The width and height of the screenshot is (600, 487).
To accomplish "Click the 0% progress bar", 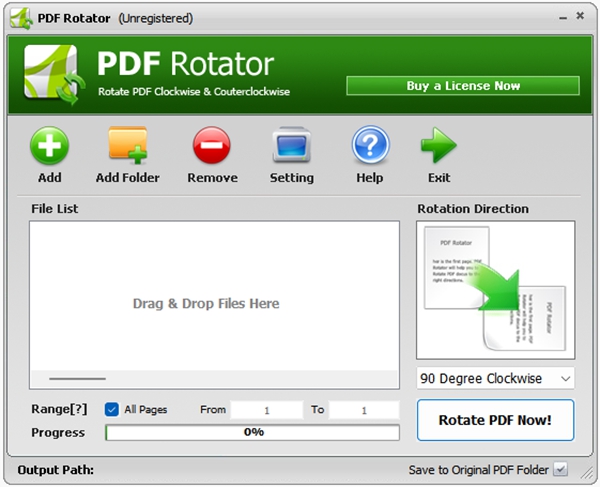I will pyautogui.click(x=252, y=432).
